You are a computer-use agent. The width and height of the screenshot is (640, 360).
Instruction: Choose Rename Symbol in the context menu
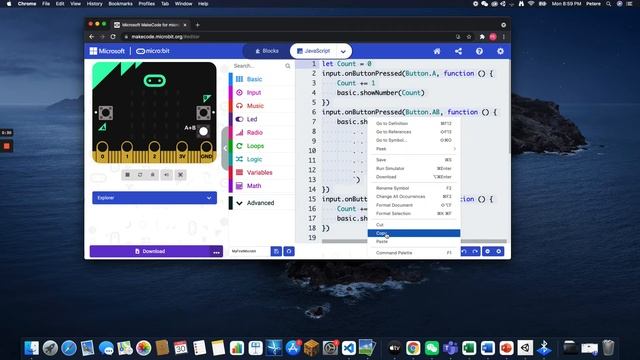(x=414, y=188)
